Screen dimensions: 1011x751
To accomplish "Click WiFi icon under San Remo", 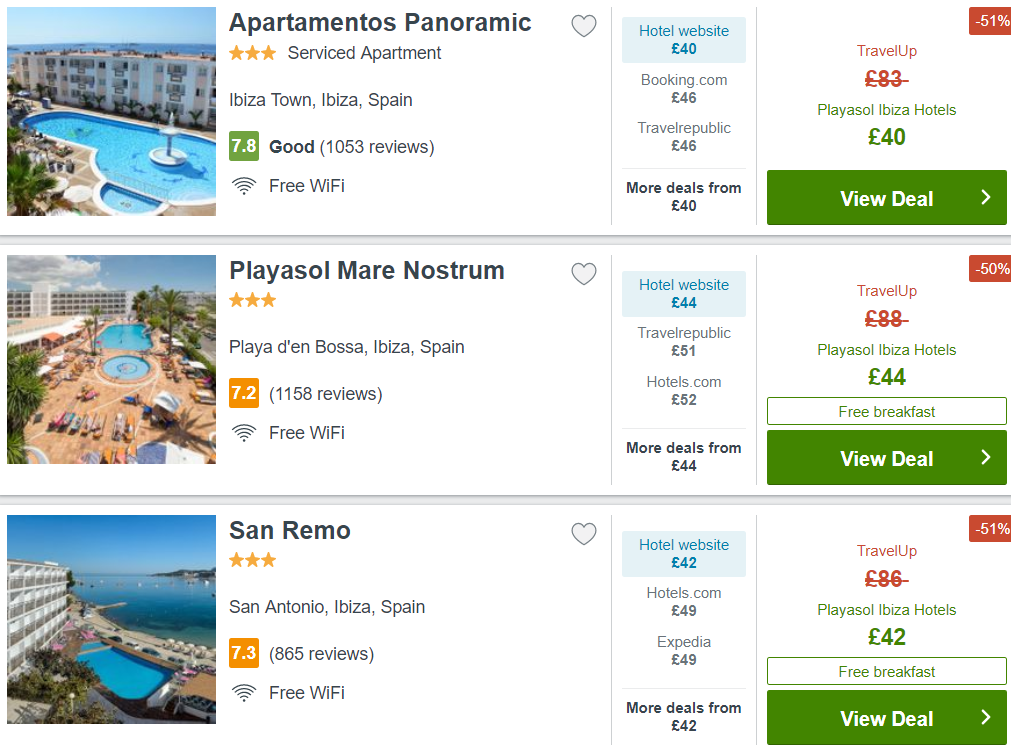I will pyautogui.click(x=244, y=693).
